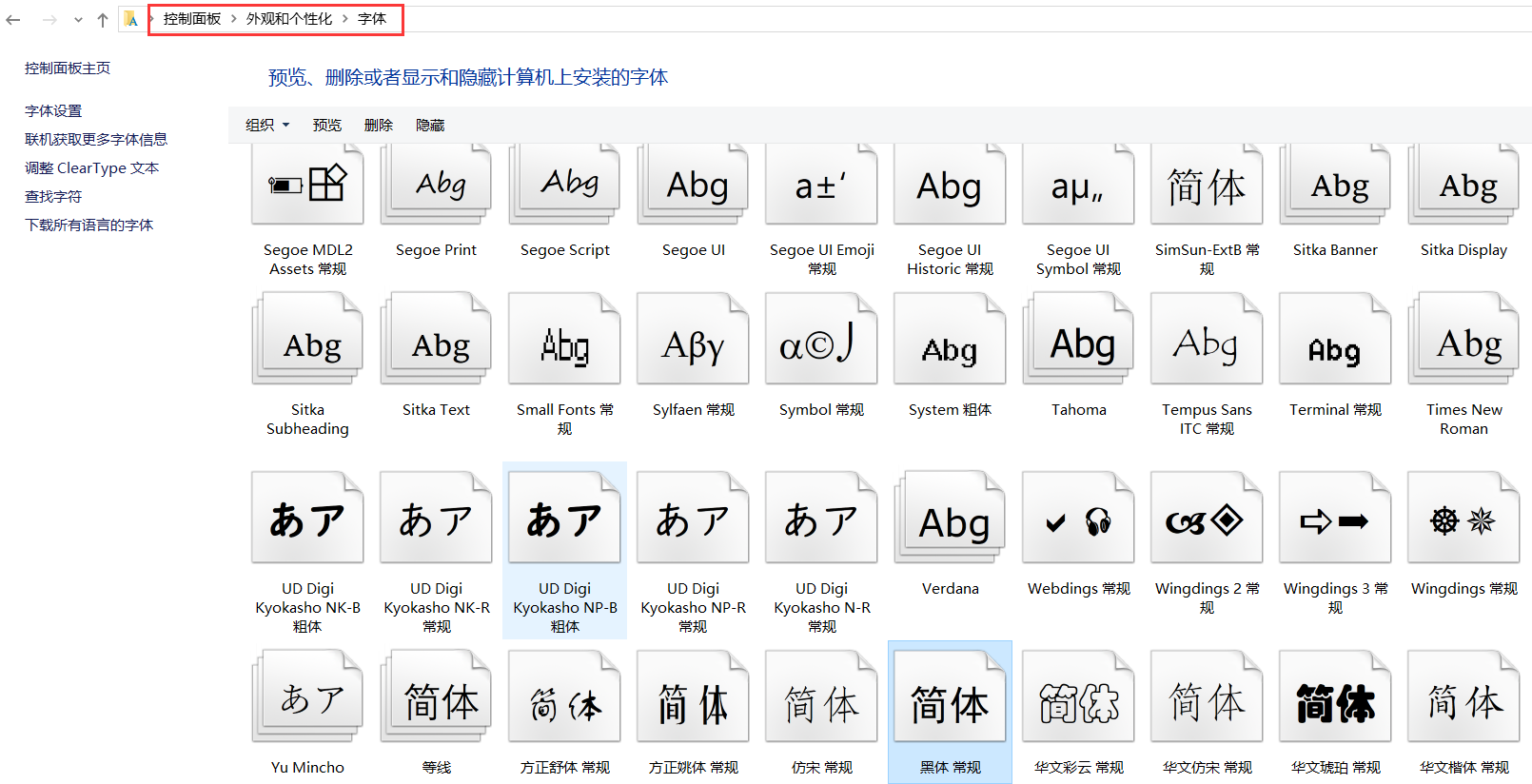1532x784 pixels.
Task: Select the Segoe MDL2 Assets font icon
Action: tap(307, 185)
